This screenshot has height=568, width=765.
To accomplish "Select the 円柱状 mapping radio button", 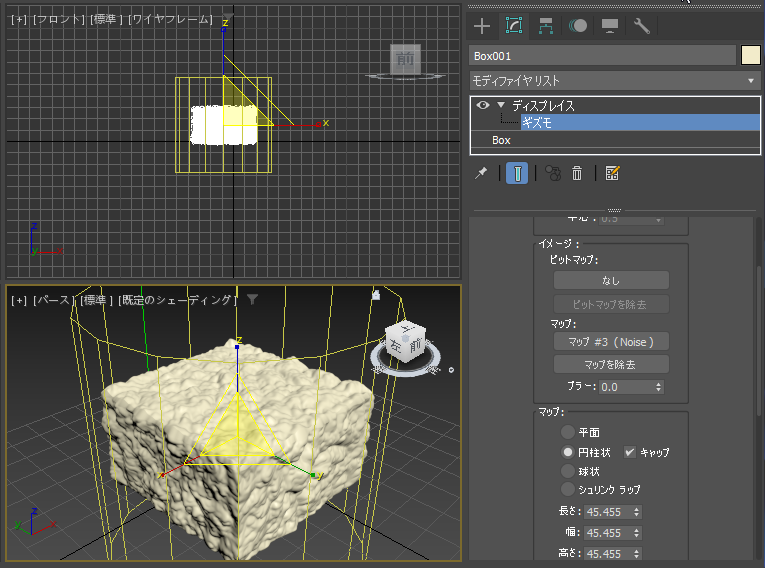I will (567, 452).
